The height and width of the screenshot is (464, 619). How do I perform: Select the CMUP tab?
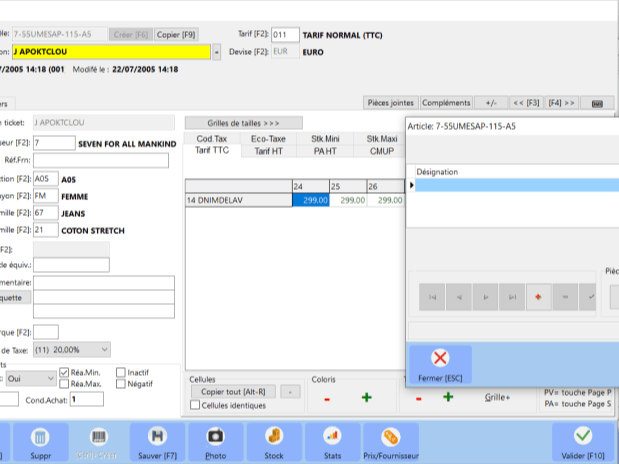pyautogui.click(x=382, y=151)
